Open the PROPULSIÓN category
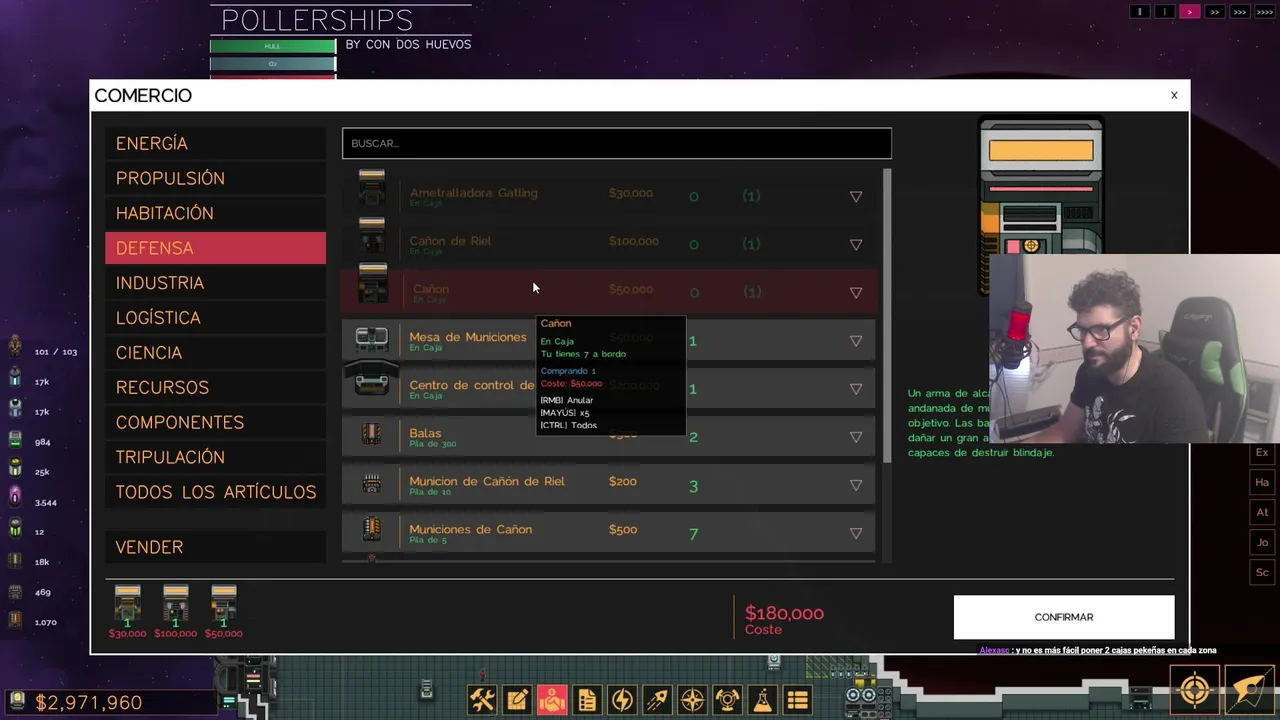Screen dimensions: 1280x720 (x=215, y=178)
